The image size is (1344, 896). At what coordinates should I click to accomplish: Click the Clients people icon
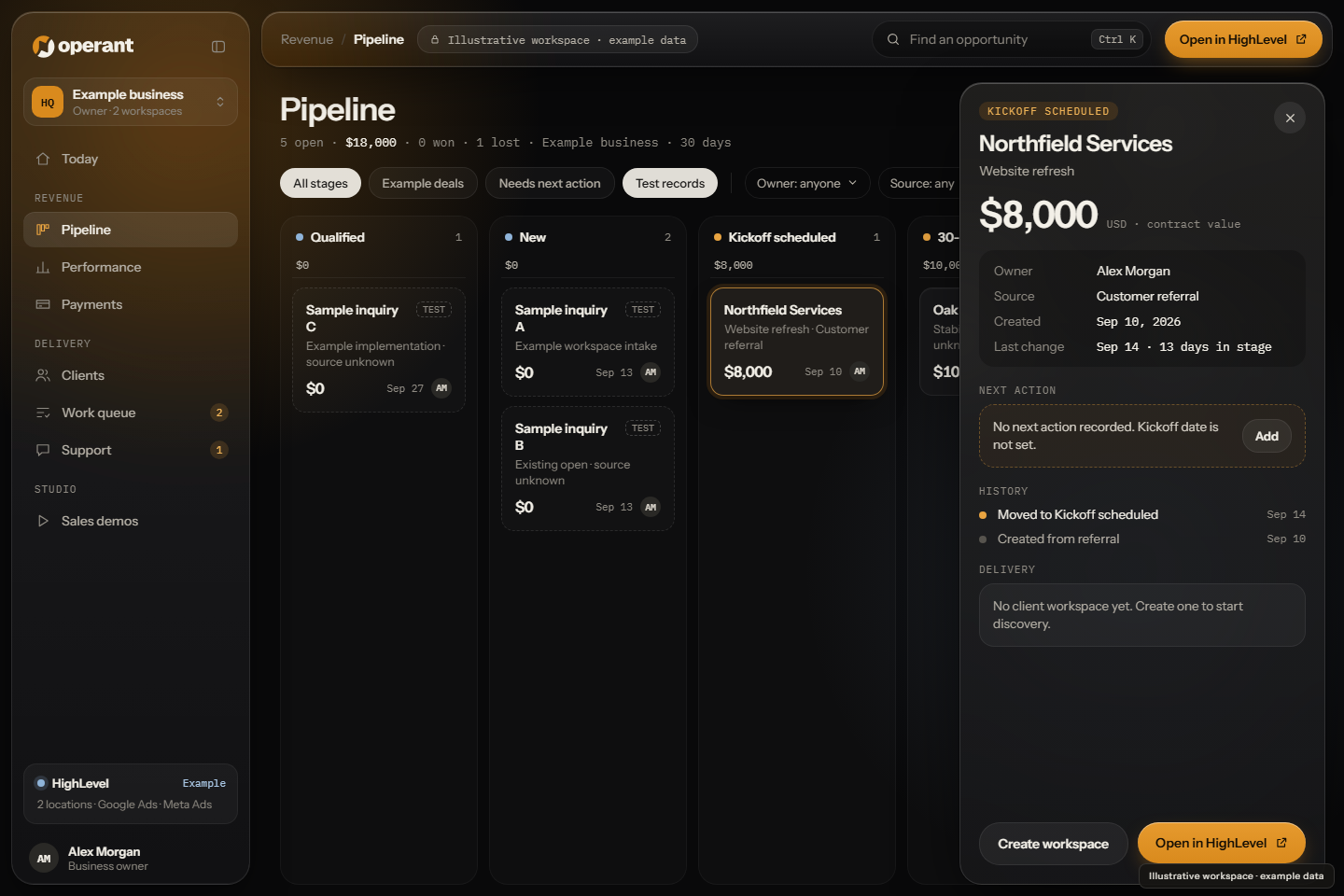(x=43, y=375)
